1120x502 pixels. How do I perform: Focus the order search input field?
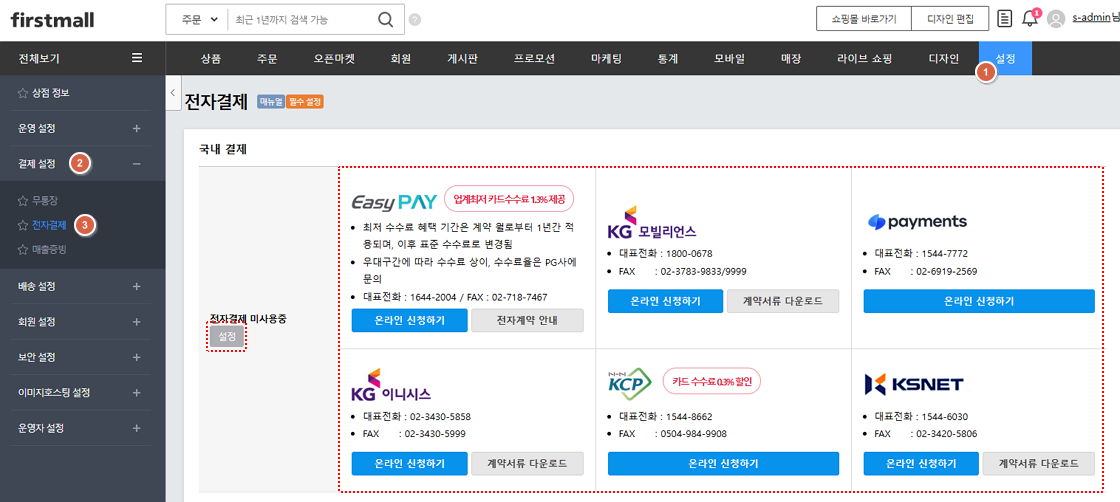click(x=301, y=20)
